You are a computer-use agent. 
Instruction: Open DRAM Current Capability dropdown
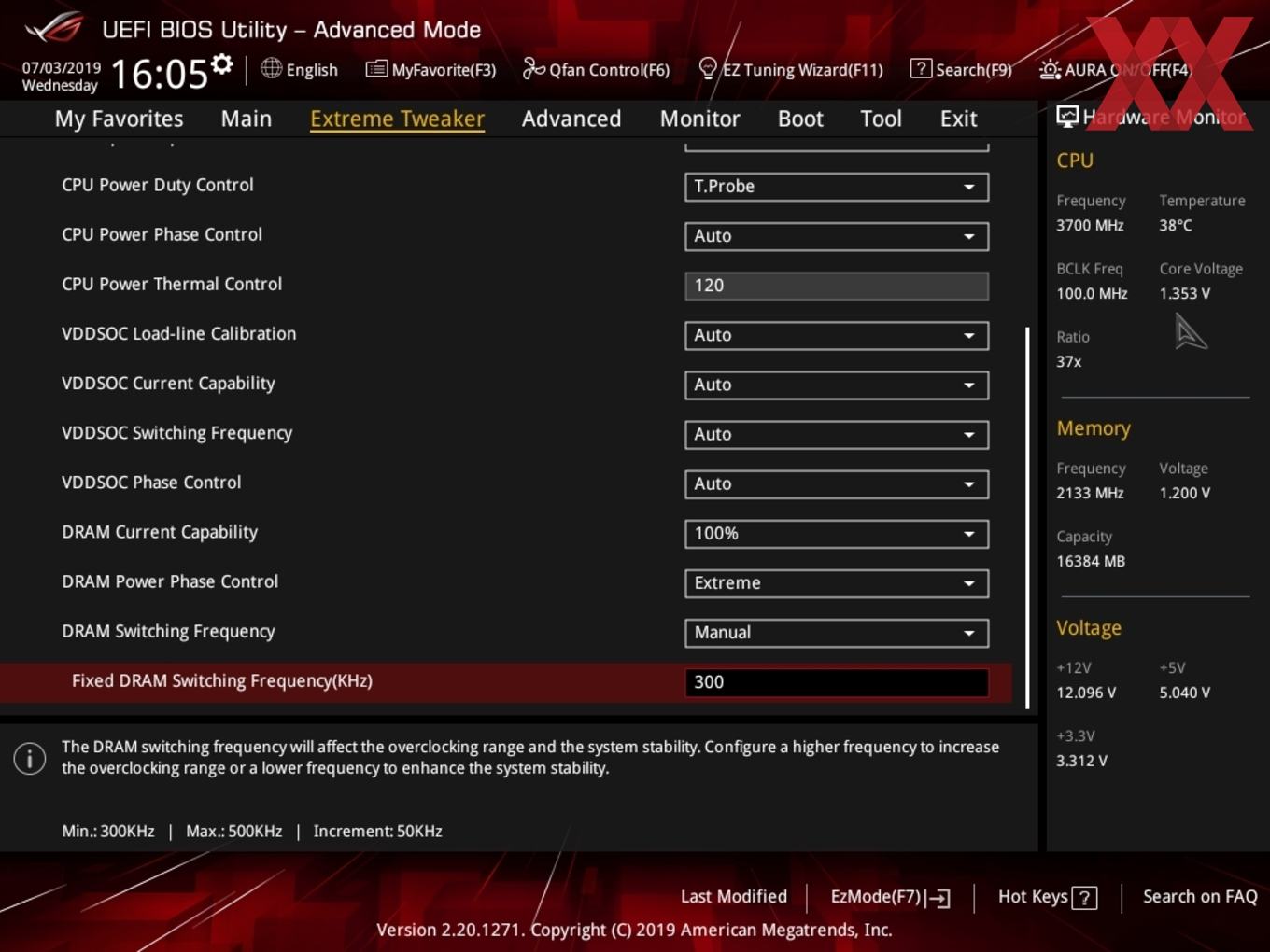837,533
